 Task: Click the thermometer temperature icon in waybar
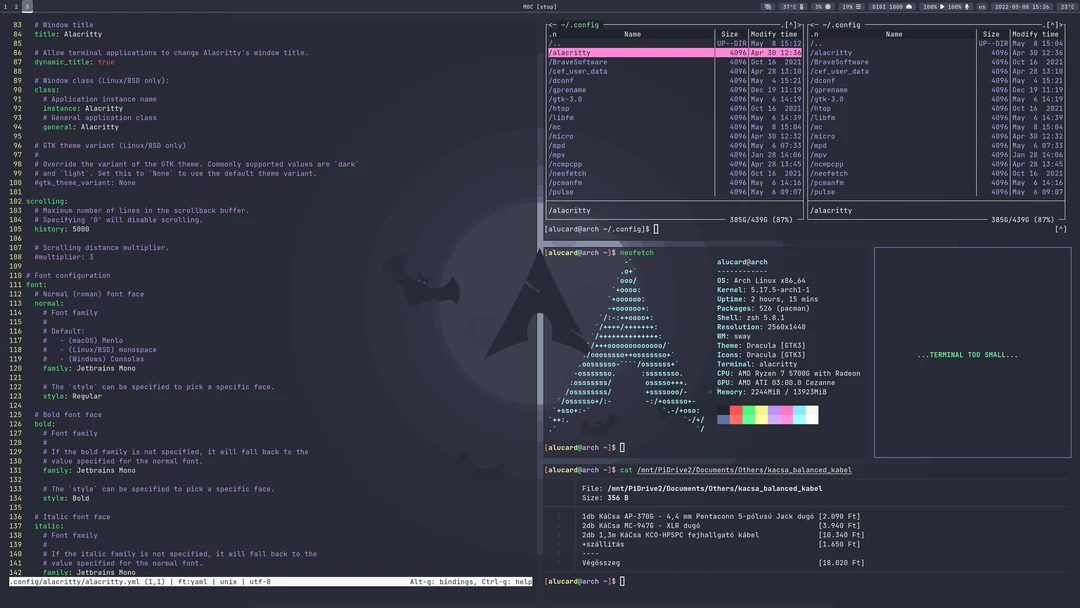(801, 5)
